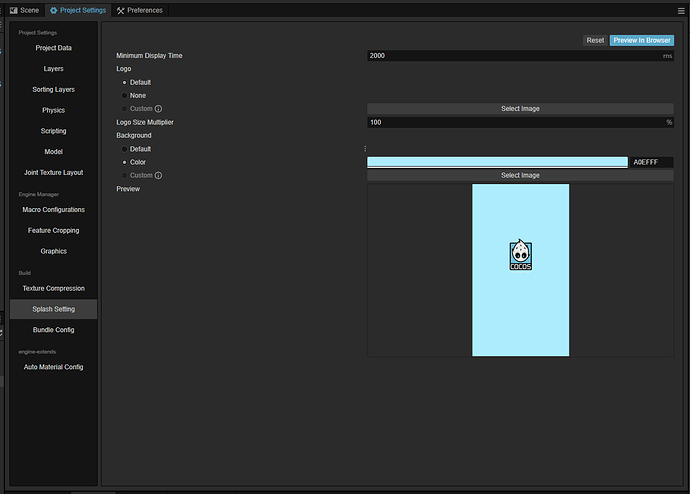Click the panel hamburger menu icon
This screenshot has height=494, width=690.
(681, 11)
